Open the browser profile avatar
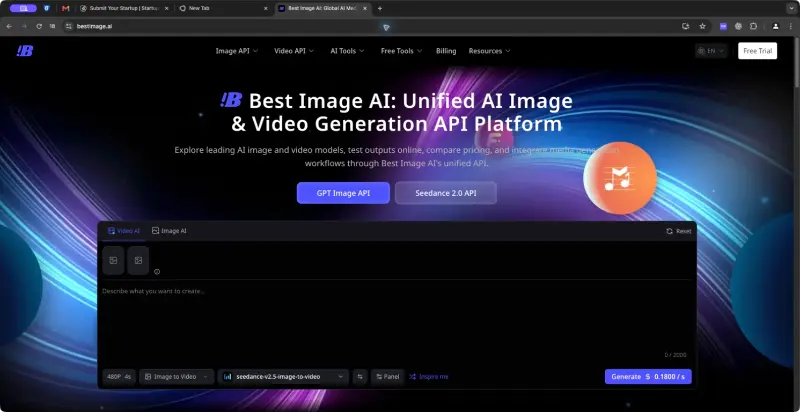Viewport: 800px width, 412px height. [776, 27]
